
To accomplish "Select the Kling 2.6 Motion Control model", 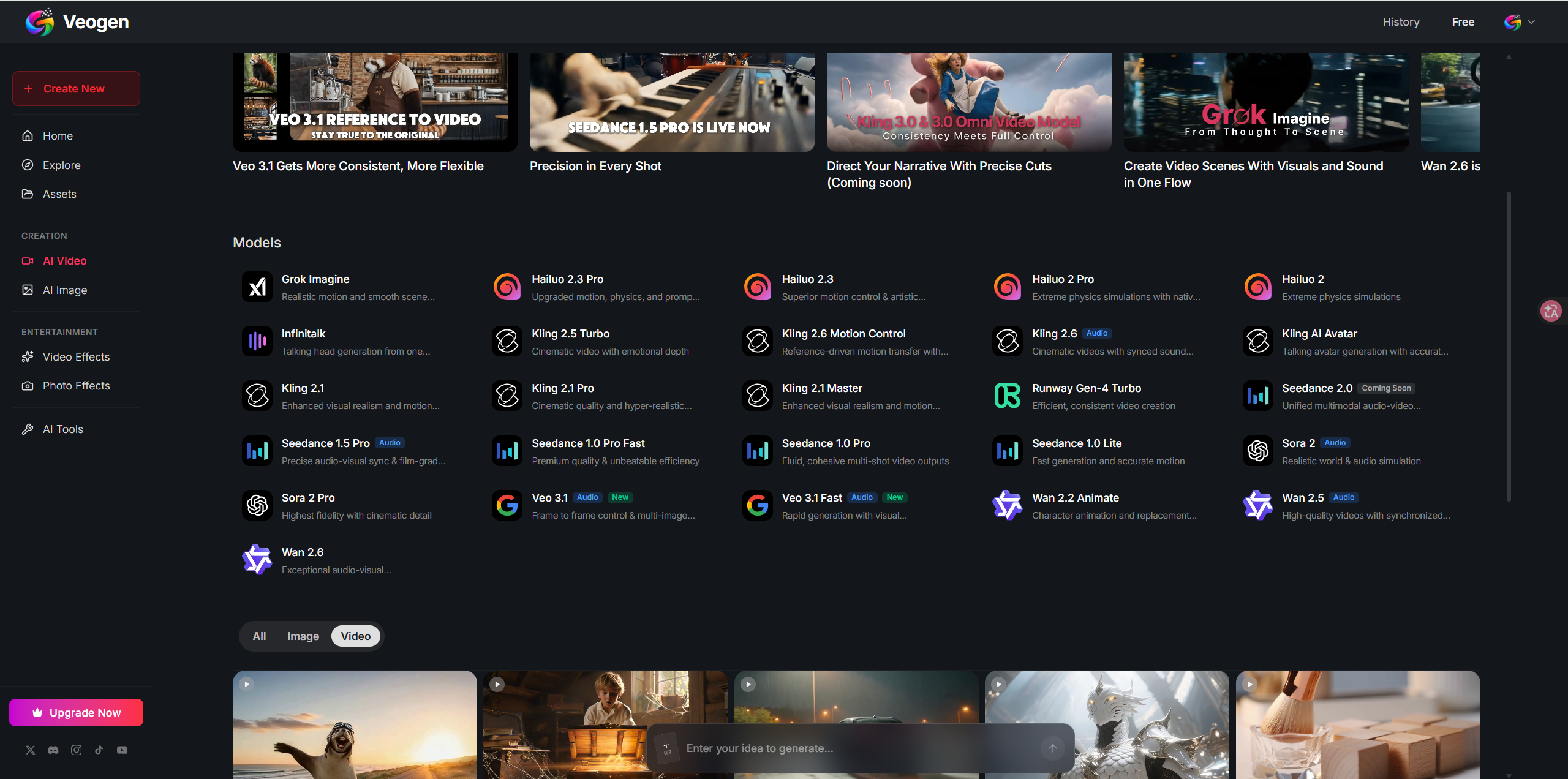I will coord(843,333).
